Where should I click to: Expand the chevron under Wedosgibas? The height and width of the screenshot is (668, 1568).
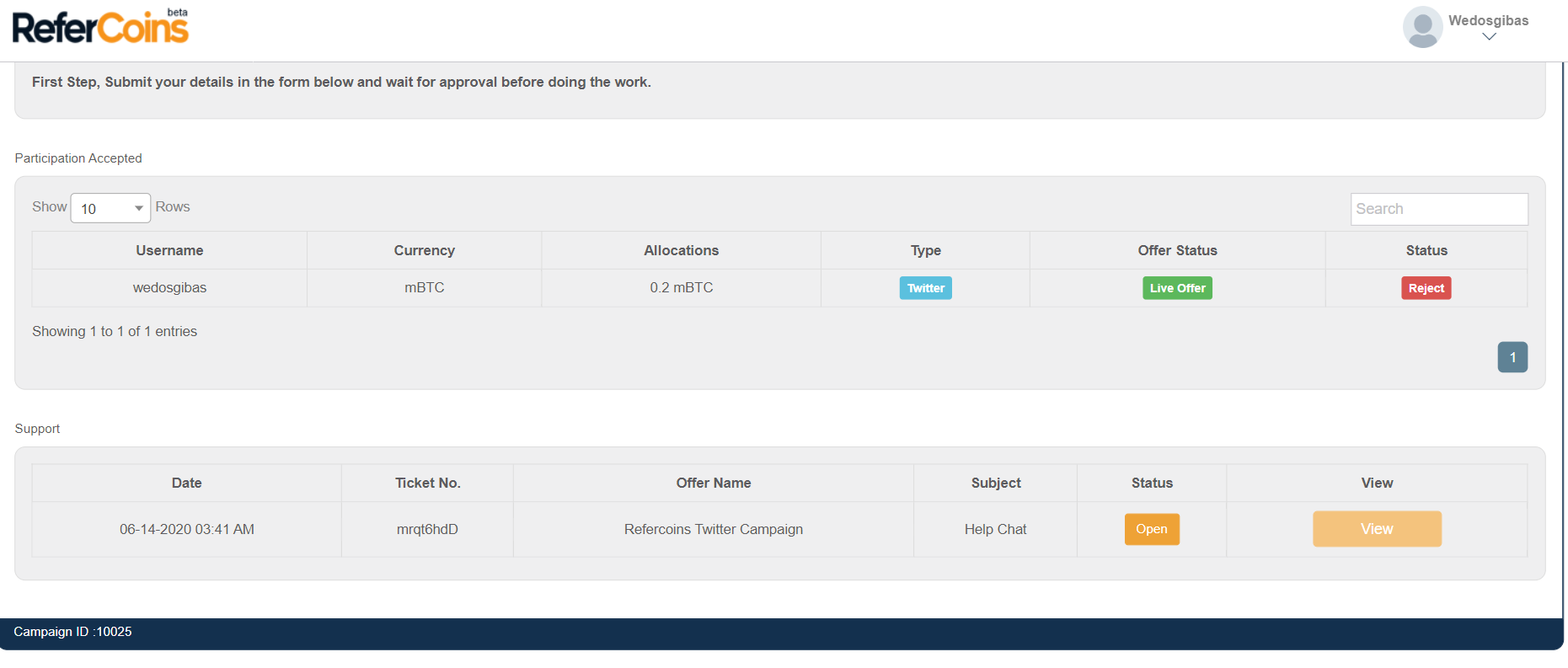[x=1489, y=37]
